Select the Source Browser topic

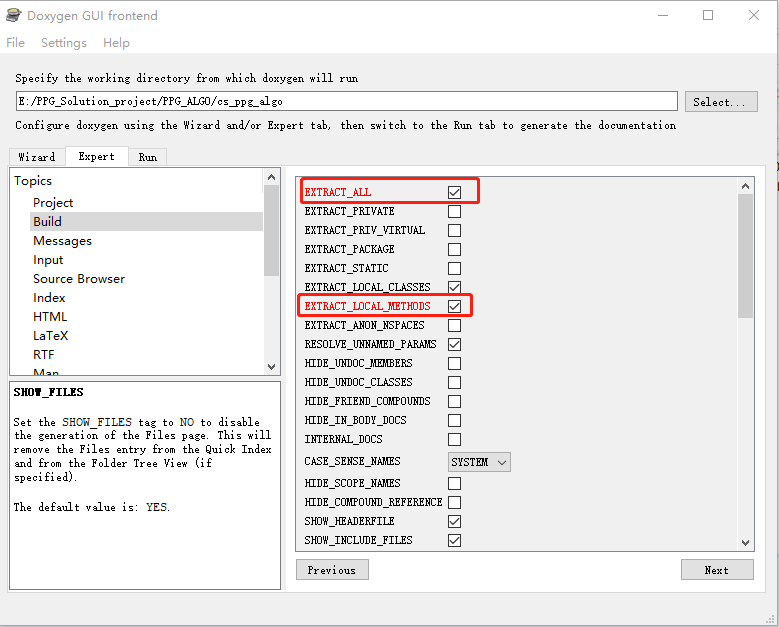pyautogui.click(x=79, y=279)
